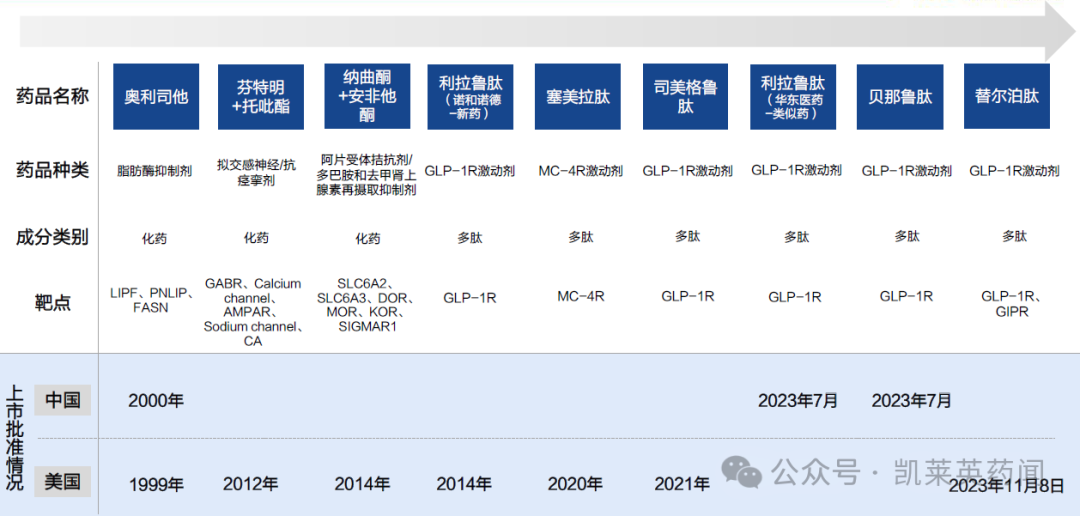
Task: Select 利拉鲁肽 (华东医药-类似药) box
Action: point(793,97)
